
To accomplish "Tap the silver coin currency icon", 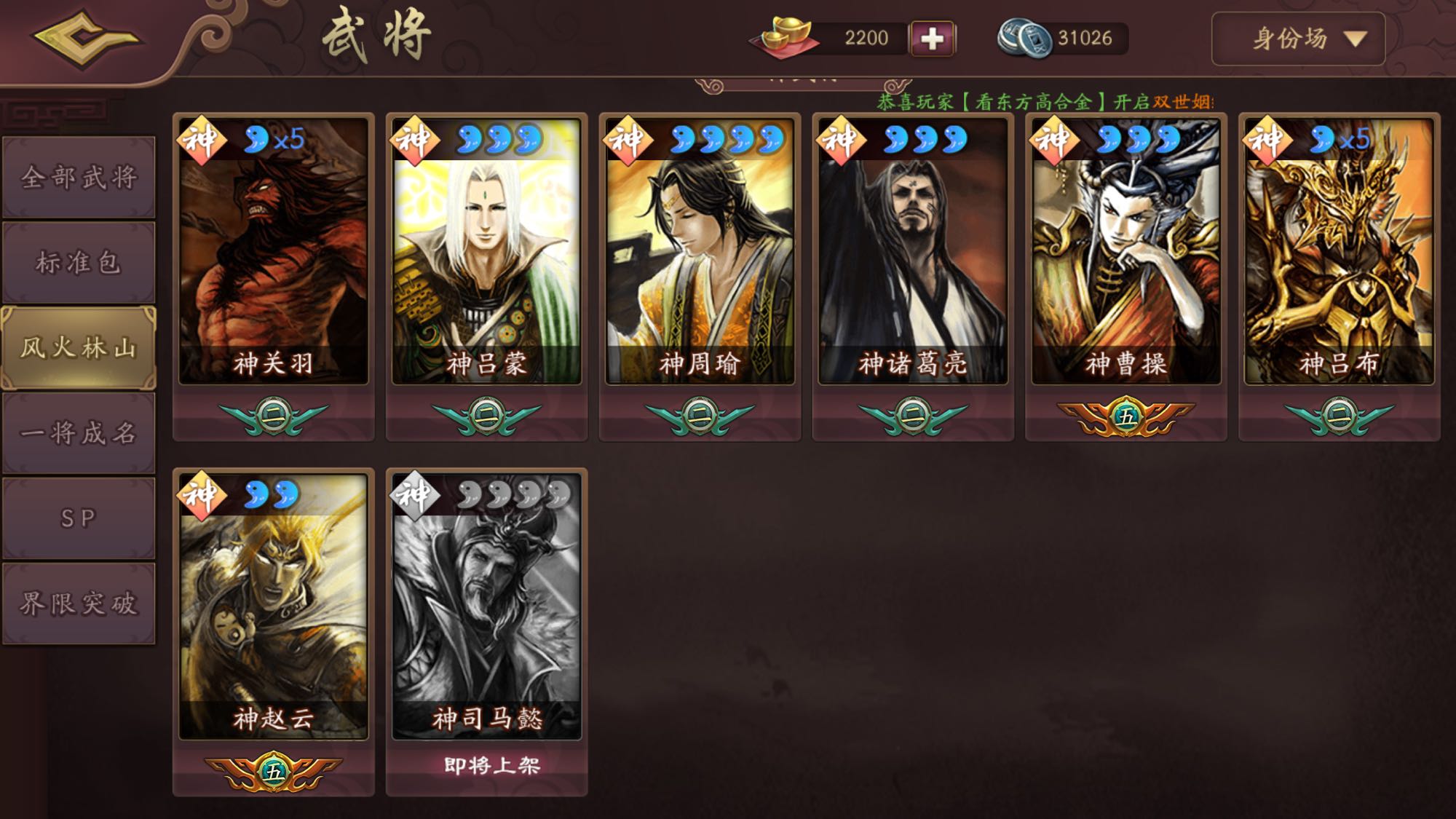I will point(1024,39).
